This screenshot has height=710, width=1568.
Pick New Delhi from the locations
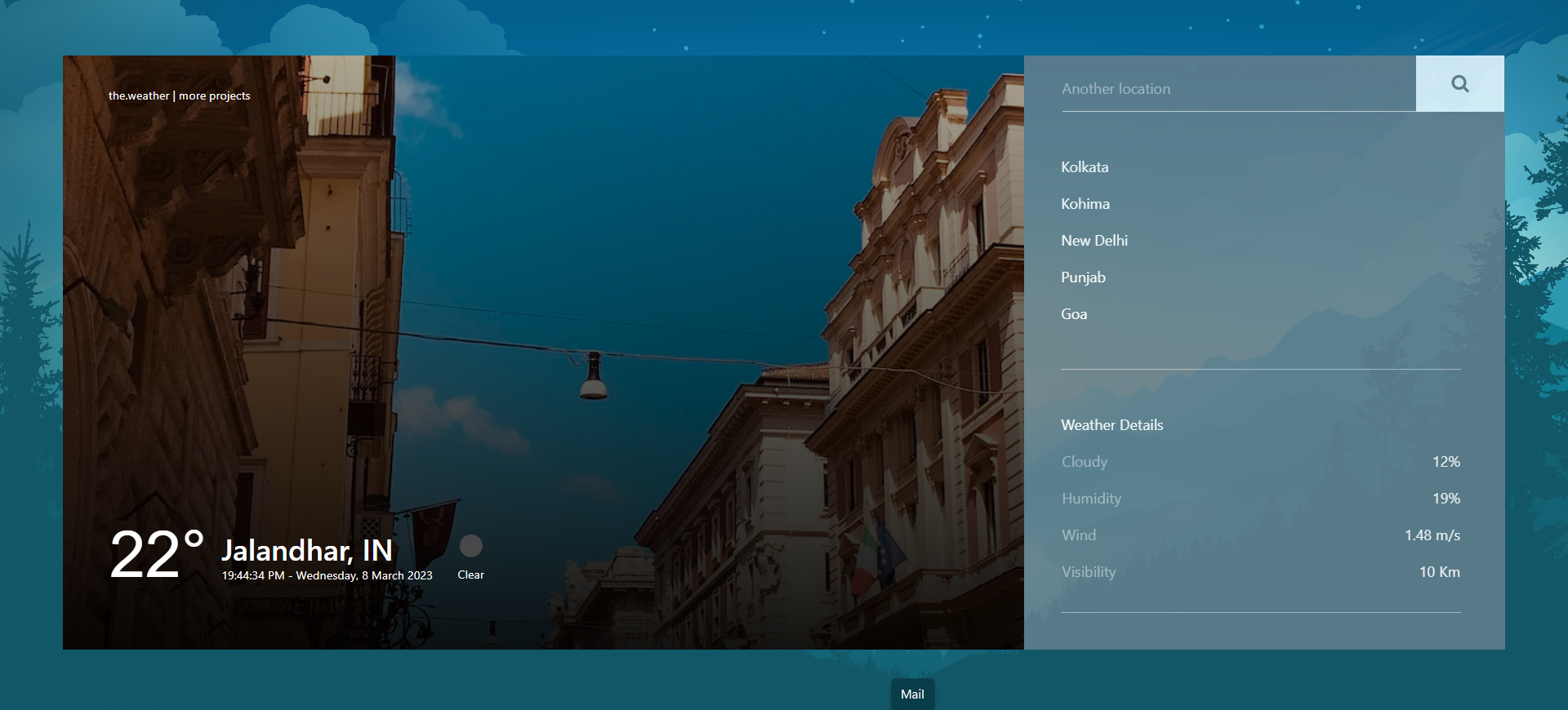point(1094,241)
